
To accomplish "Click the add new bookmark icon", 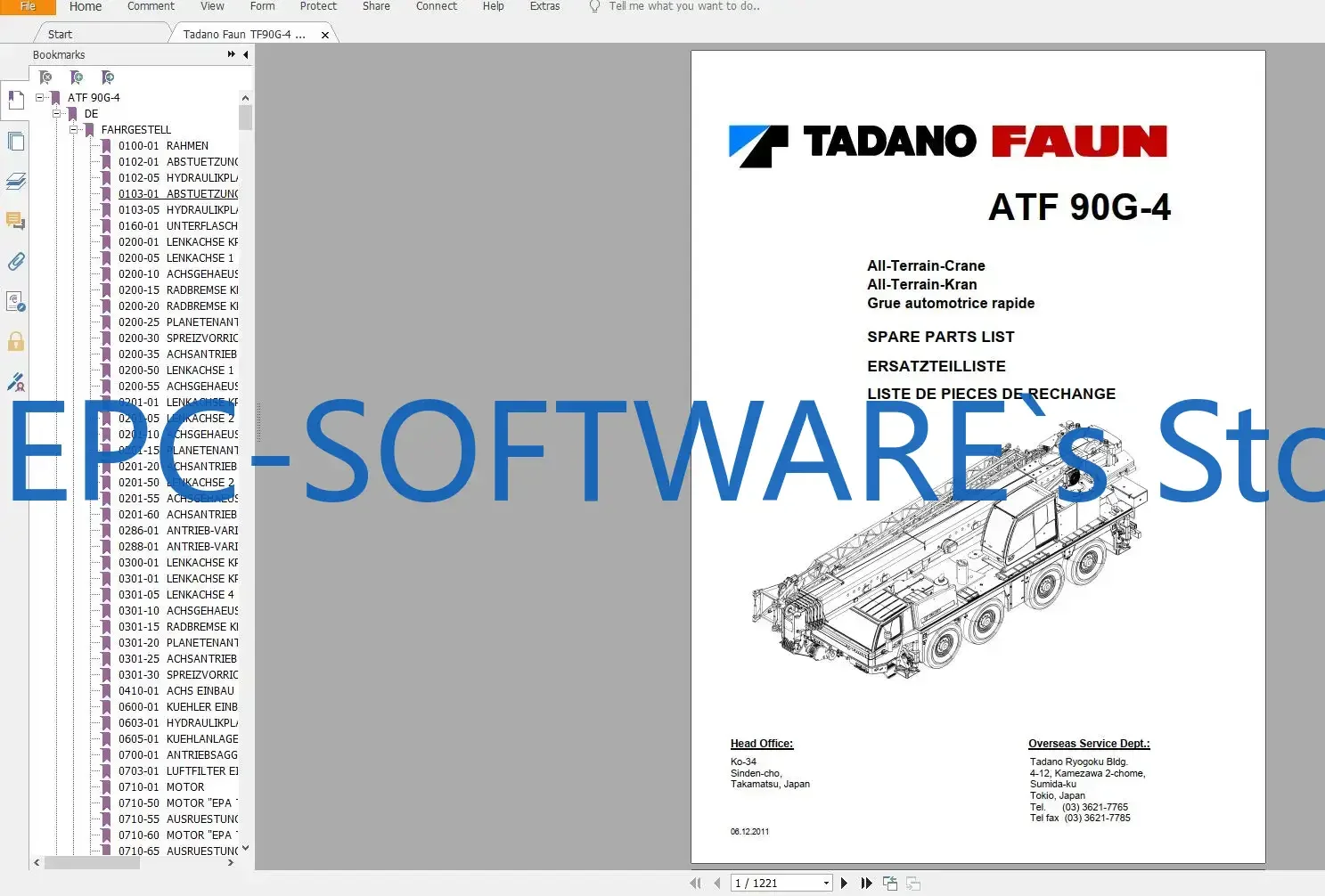I will point(77,78).
